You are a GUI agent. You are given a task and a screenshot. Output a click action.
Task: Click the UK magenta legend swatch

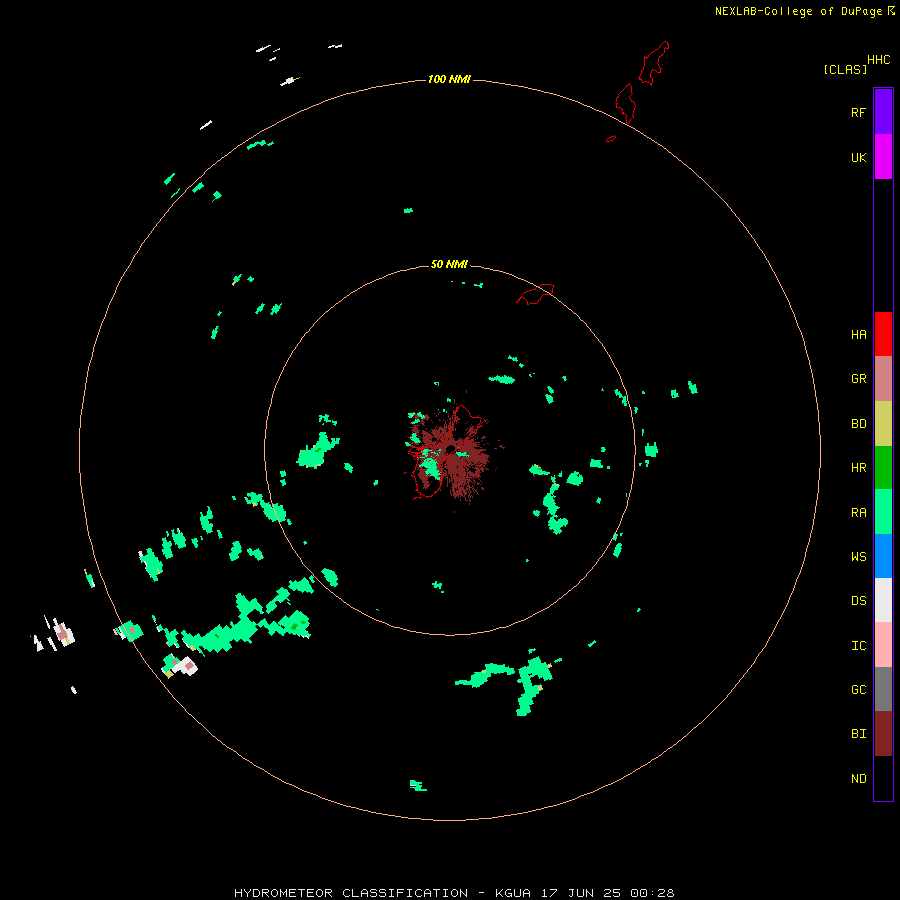pos(883,157)
